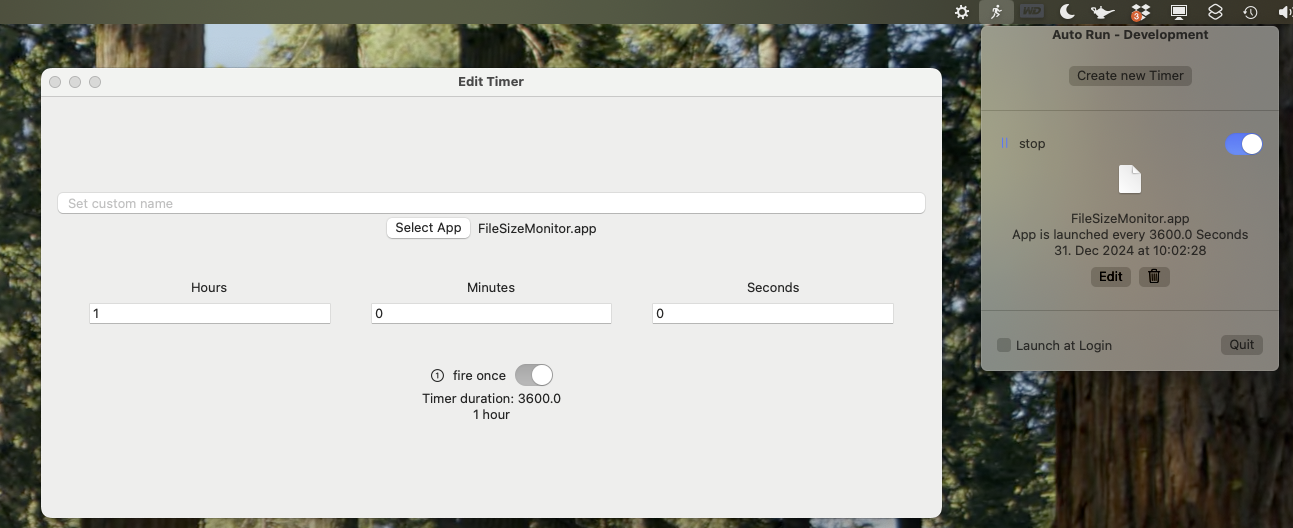1293x528 pixels.
Task: Click the FileSizeMonitor.app text beside Select App
Action: click(537, 228)
